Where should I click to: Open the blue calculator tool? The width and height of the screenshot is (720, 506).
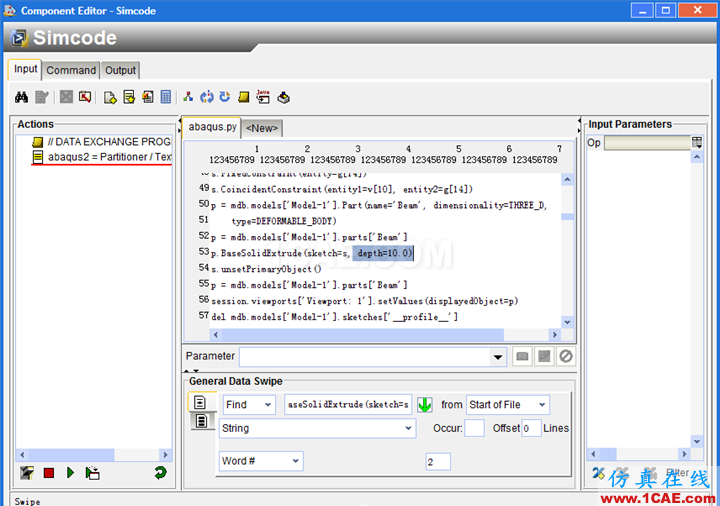[x=166, y=97]
